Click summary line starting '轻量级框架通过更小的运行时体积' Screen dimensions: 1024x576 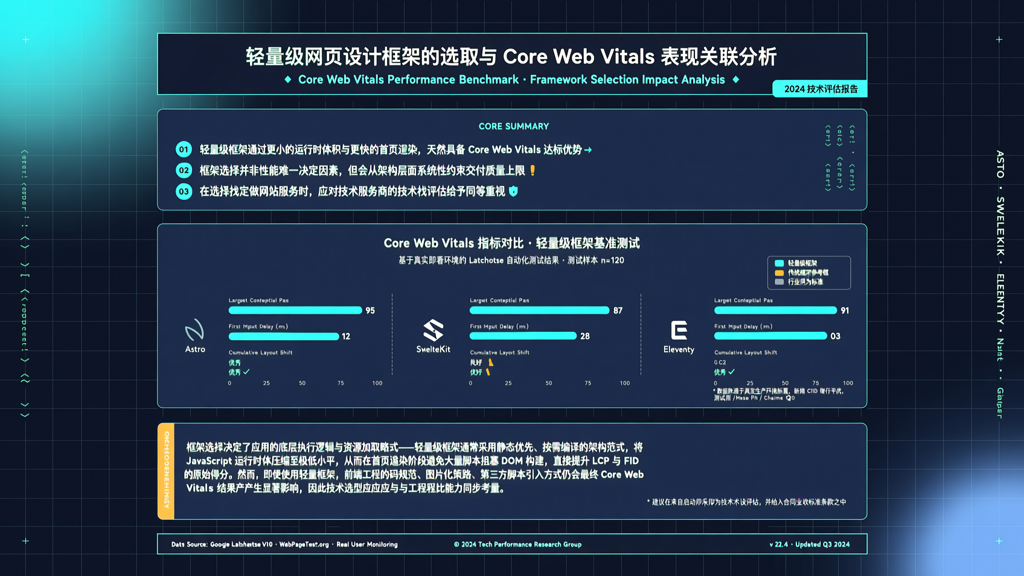tap(391, 150)
